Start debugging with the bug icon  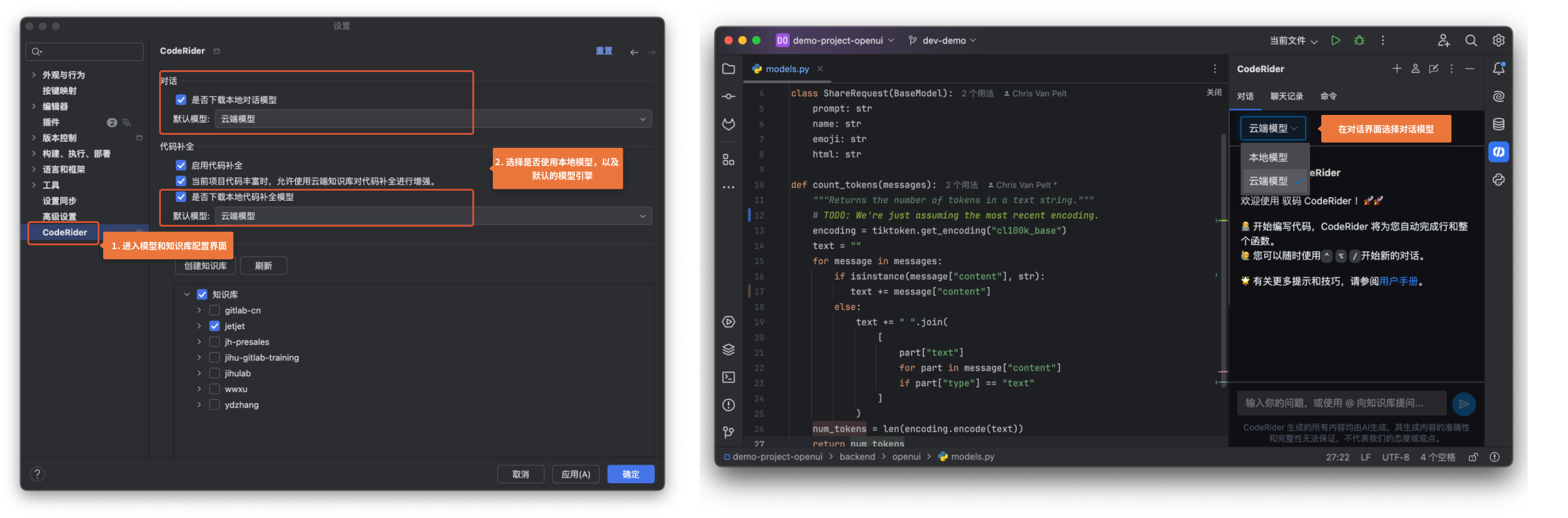tap(1359, 40)
